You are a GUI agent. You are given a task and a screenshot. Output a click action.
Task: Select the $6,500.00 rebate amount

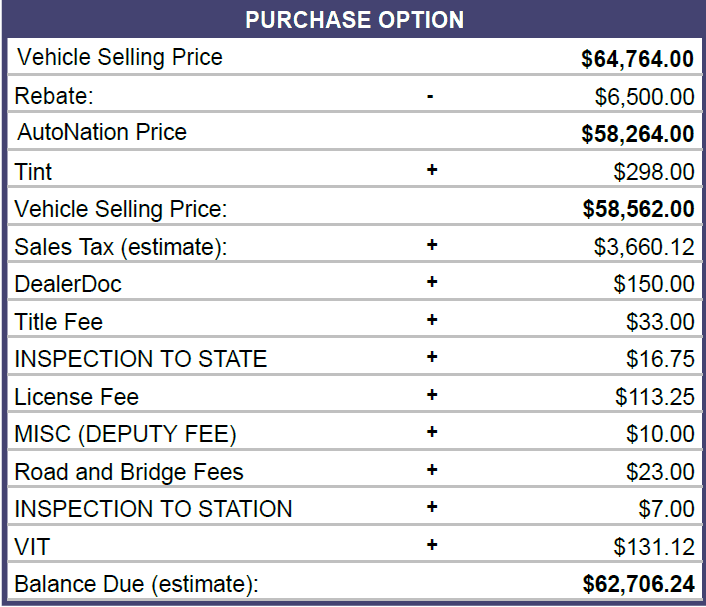[x=643, y=97]
